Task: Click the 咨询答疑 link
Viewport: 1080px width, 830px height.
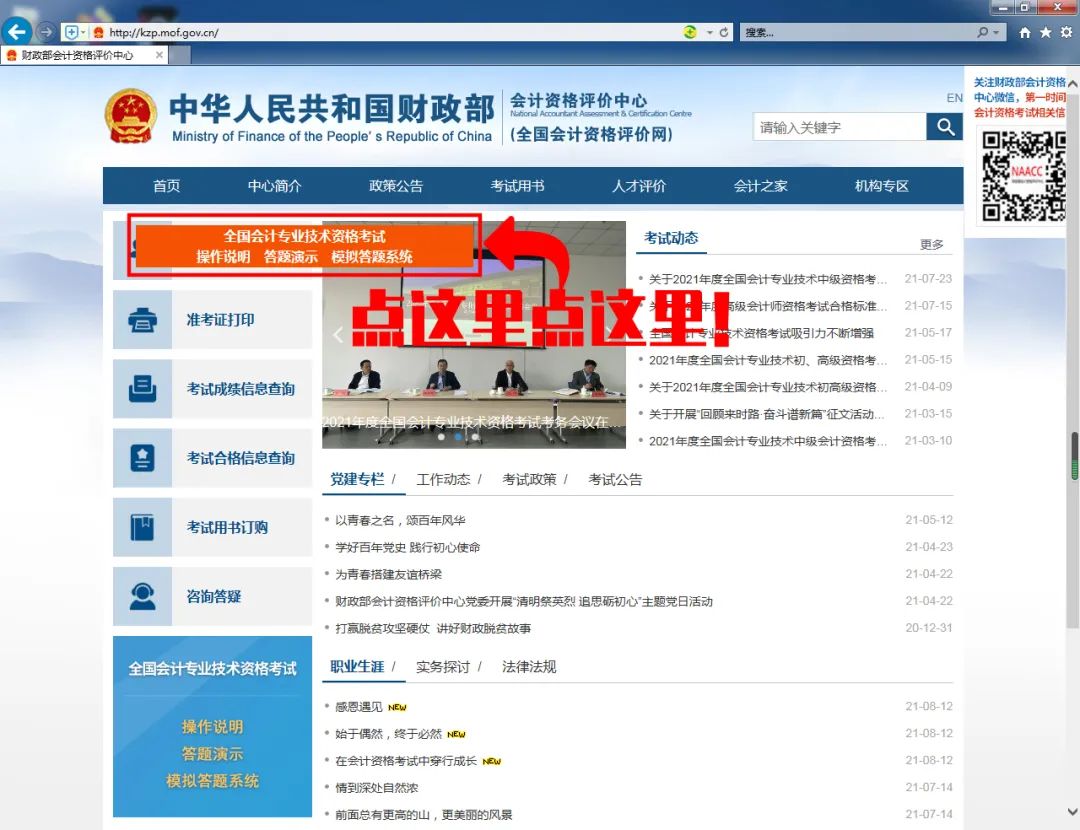Action: (x=214, y=596)
